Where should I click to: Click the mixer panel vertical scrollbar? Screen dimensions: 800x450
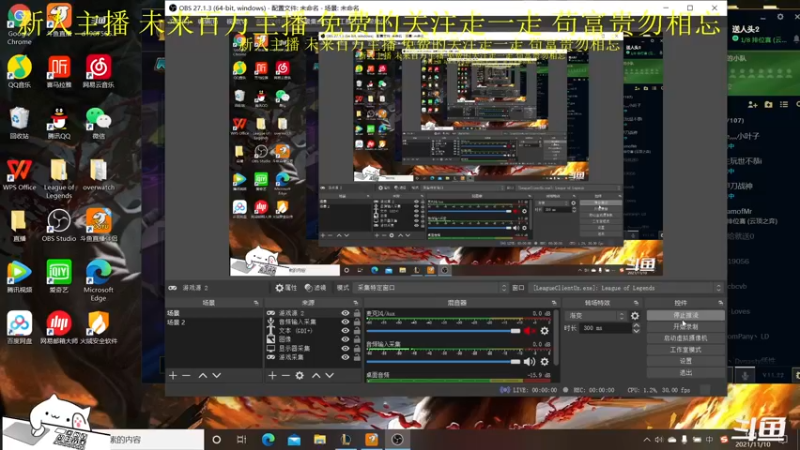coord(557,338)
